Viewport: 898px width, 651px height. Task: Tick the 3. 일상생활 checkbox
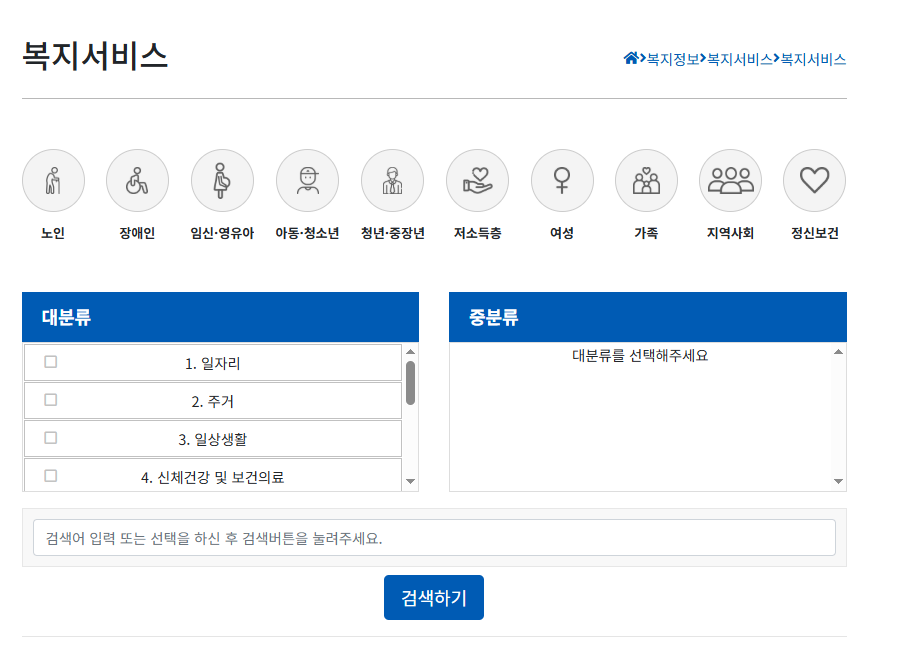pos(50,438)
